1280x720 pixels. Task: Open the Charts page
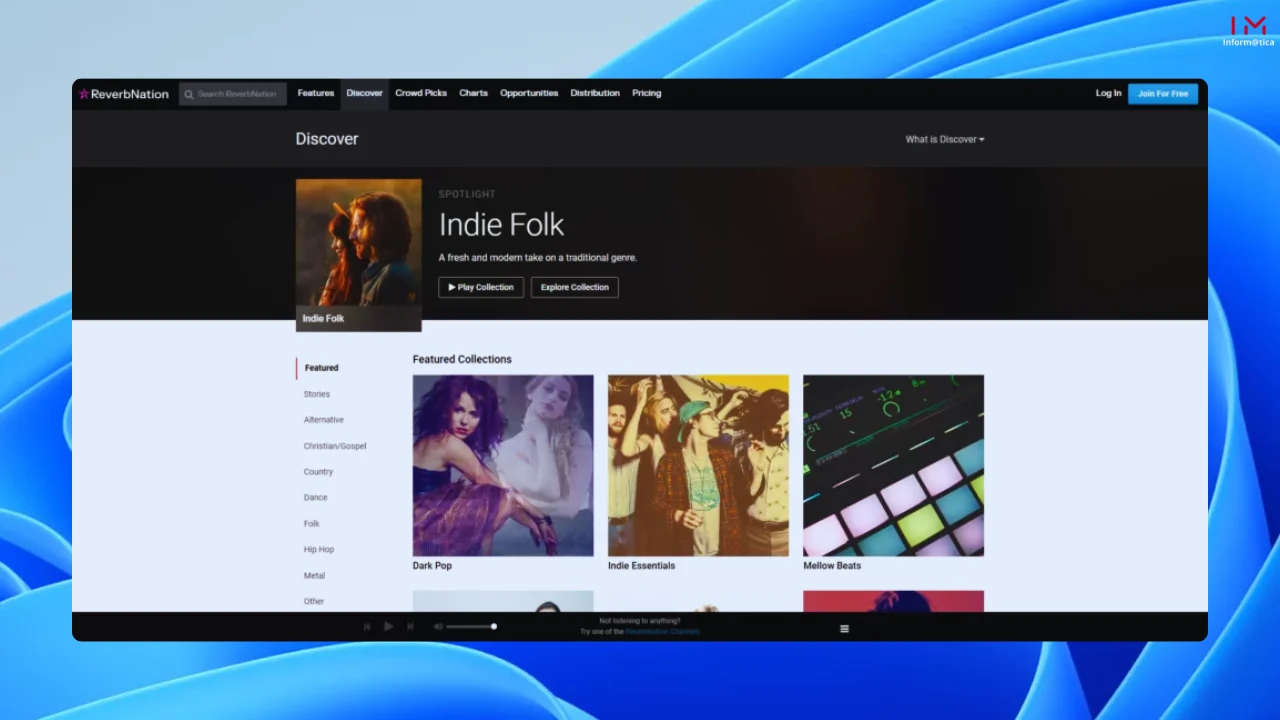click(x=474, y=93)
